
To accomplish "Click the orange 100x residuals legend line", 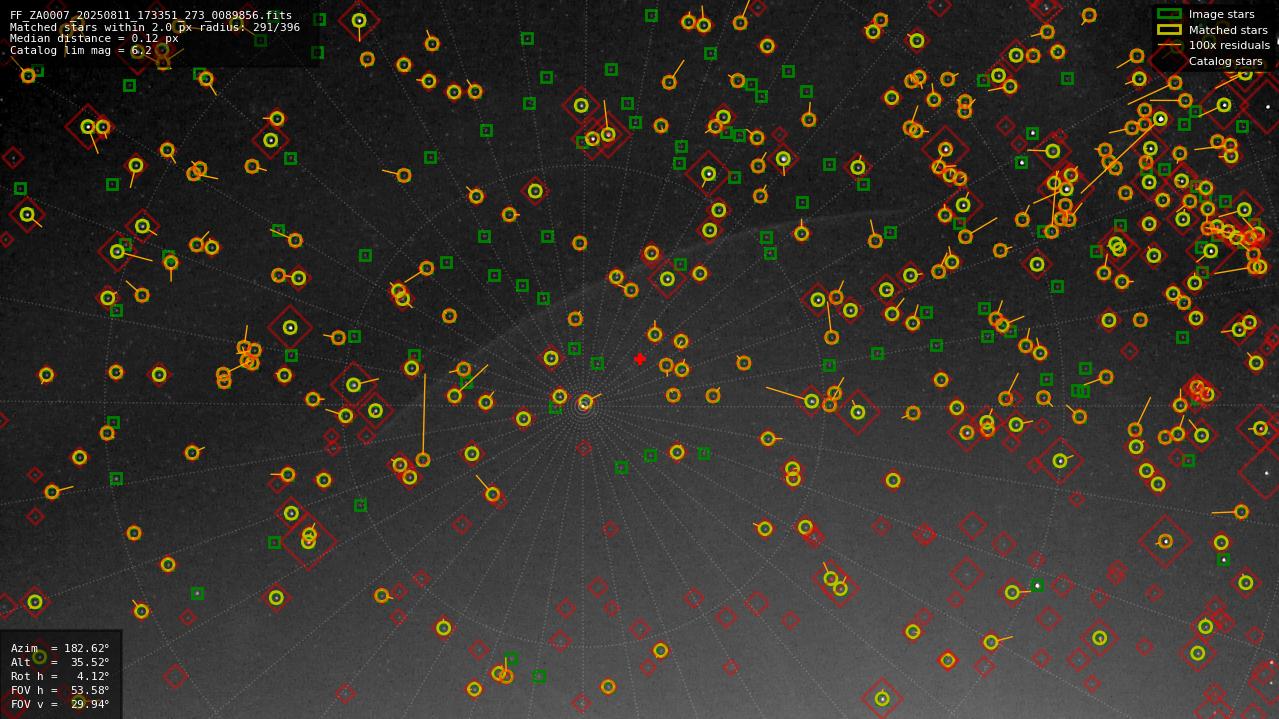I will click(x=1169, y=46).
